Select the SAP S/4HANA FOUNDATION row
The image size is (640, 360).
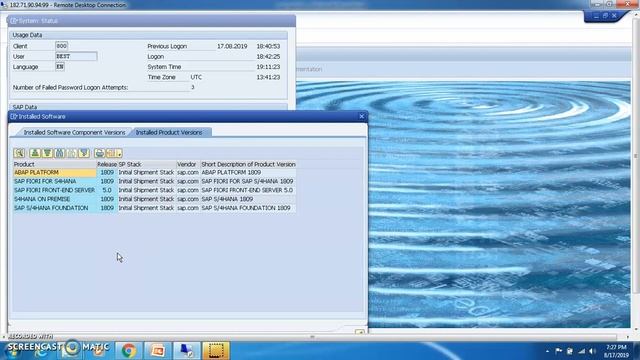55,208
